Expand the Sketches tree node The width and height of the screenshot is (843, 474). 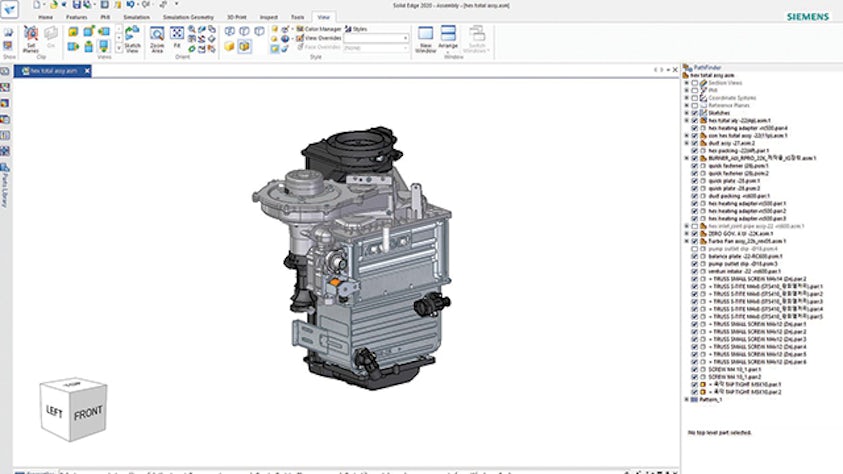(x=687, y=113)
